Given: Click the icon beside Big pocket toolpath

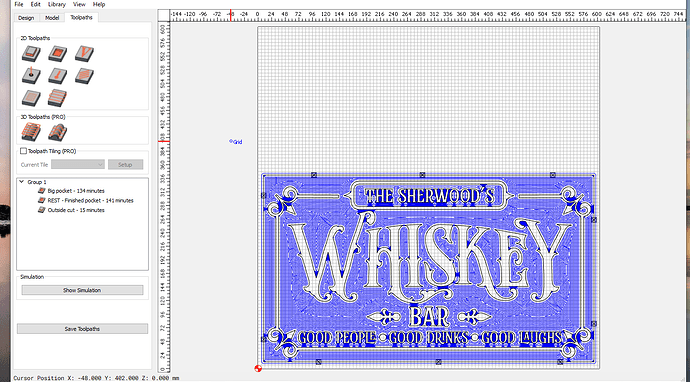Looking at the screenshot, I should pyautogui.click(x=41, y=191).
